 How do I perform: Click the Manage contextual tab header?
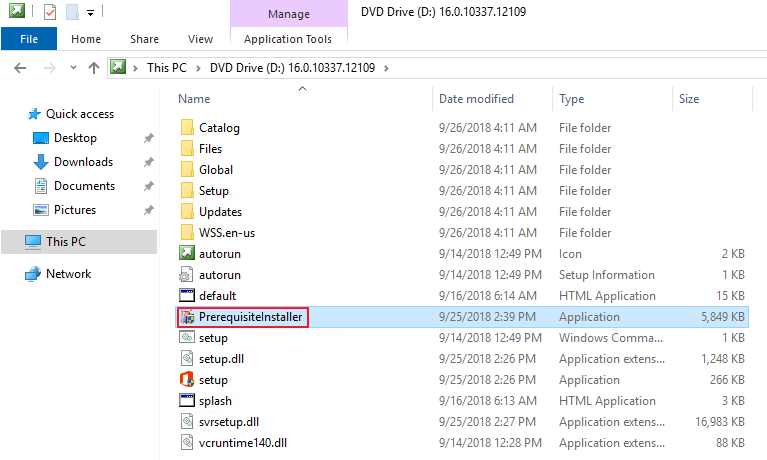(x=289, y=14)
